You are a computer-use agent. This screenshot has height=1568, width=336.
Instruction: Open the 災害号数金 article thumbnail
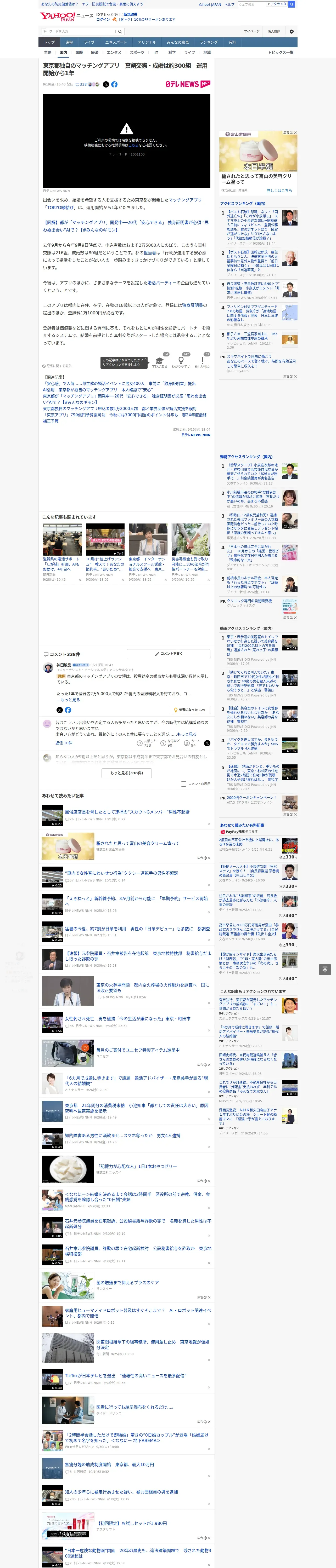[191, 539]
